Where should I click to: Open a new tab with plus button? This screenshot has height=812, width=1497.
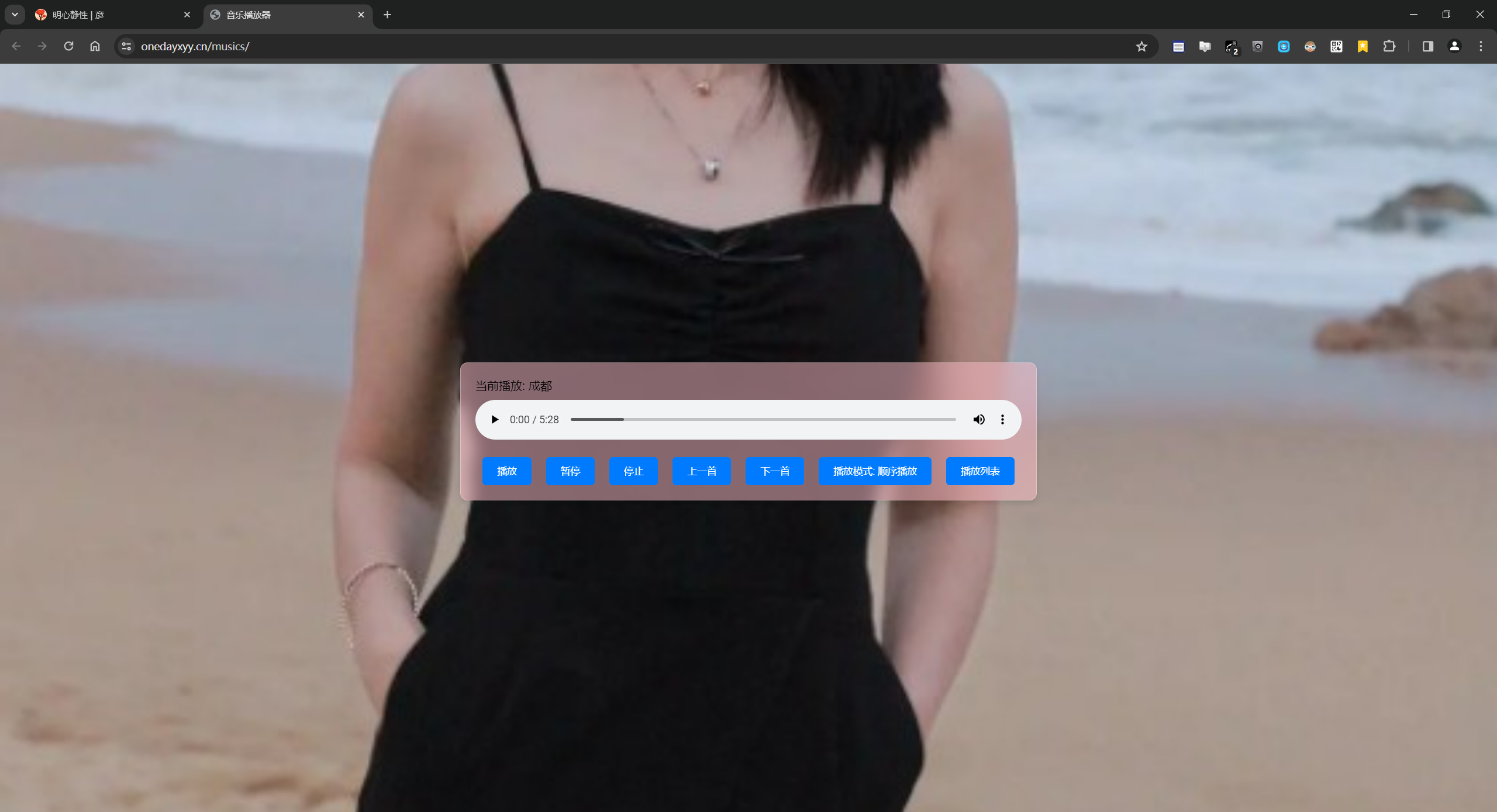(387, 15)
